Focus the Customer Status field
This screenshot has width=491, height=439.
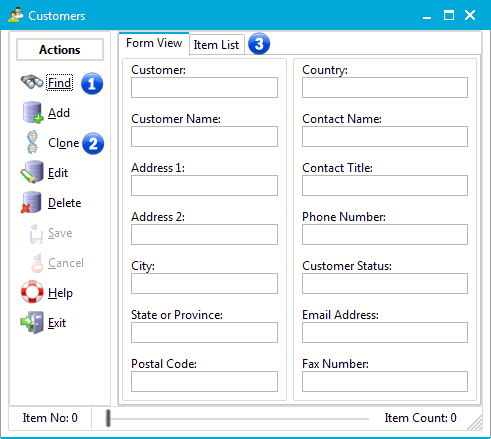pos(385,283)
